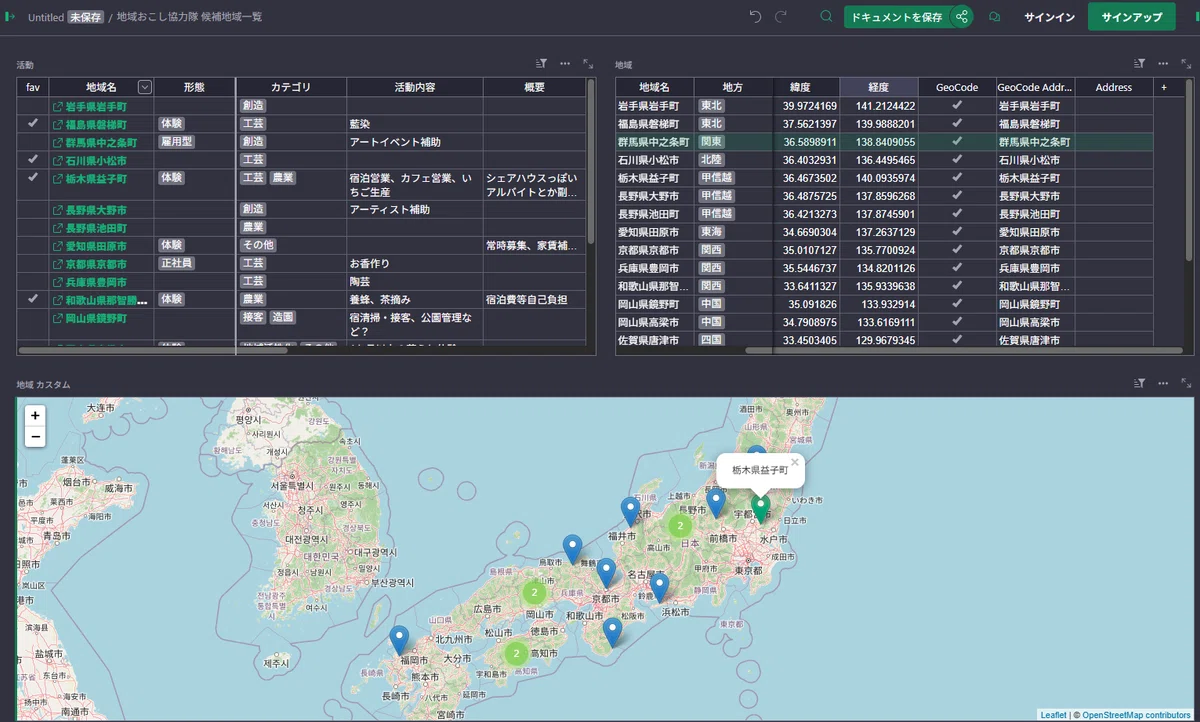
Task: Click the share icon beside the save button
Action: tap(962, 17)
